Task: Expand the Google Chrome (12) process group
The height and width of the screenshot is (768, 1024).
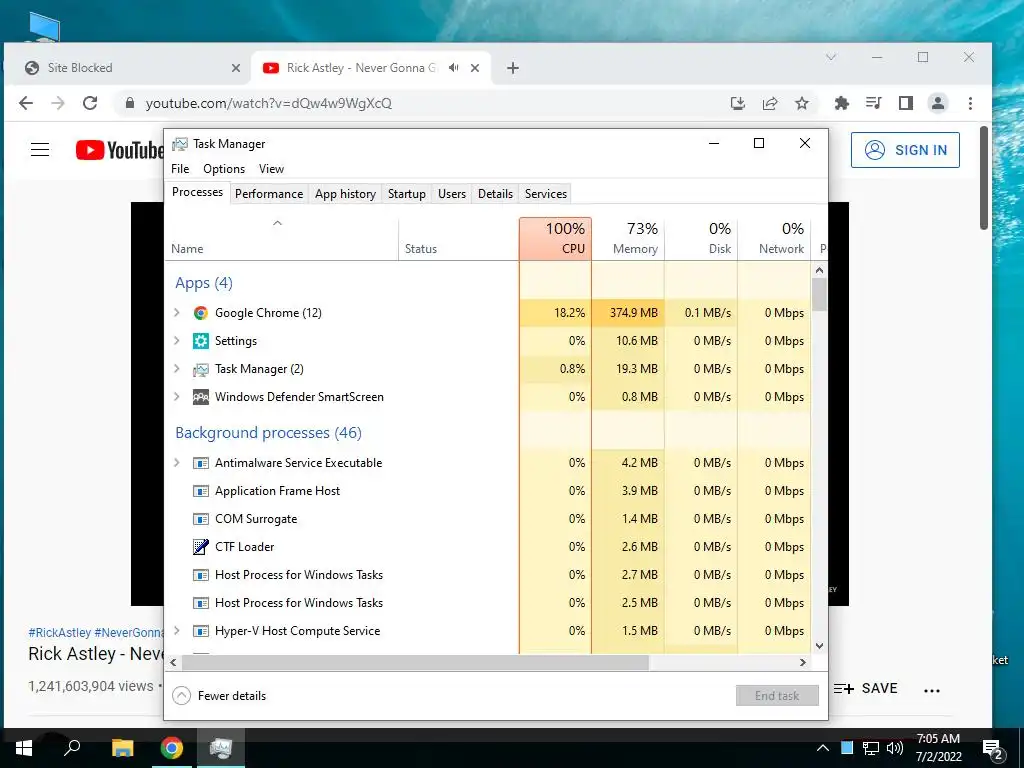Action: [176, 313]
